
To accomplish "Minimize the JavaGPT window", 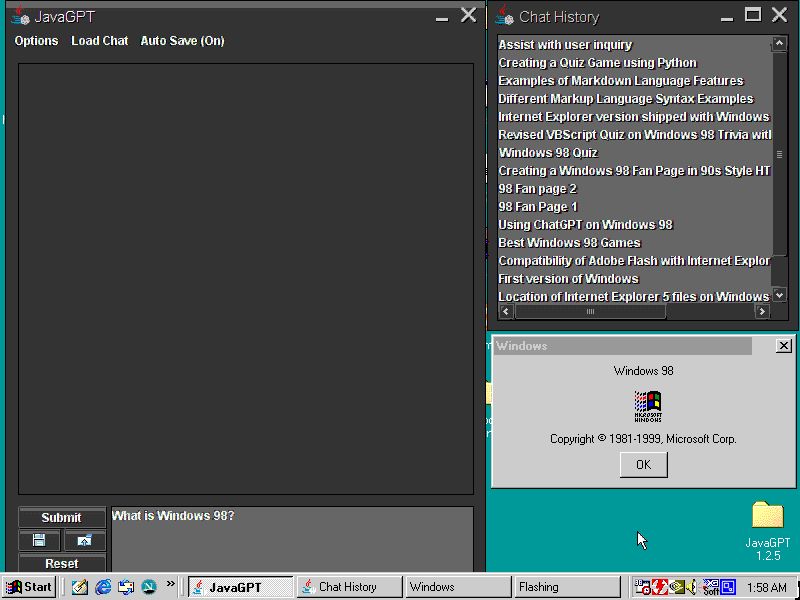I will [x=442, y=16].
